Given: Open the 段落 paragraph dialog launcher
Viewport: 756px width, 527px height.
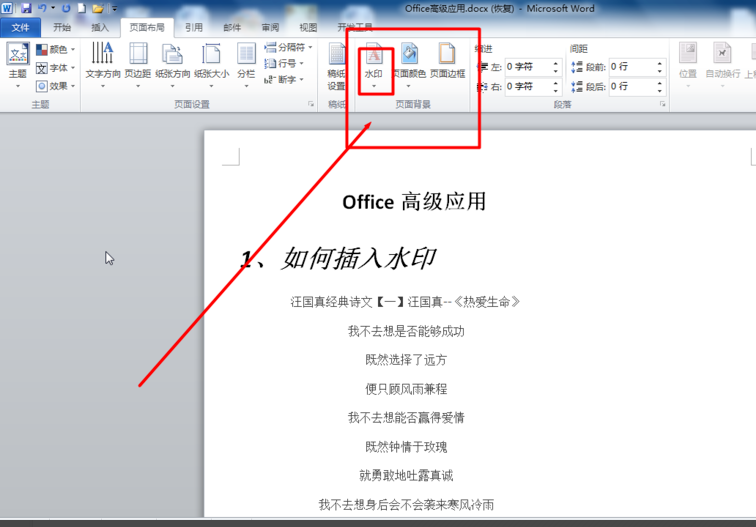Looking at the screenshot, I should coord(662,104).
